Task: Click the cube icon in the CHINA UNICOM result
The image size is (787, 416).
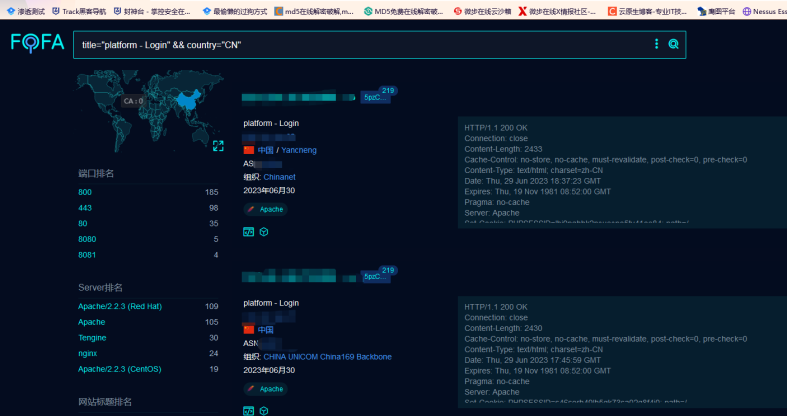Action: pyautogui.click(x=264, y=411)
